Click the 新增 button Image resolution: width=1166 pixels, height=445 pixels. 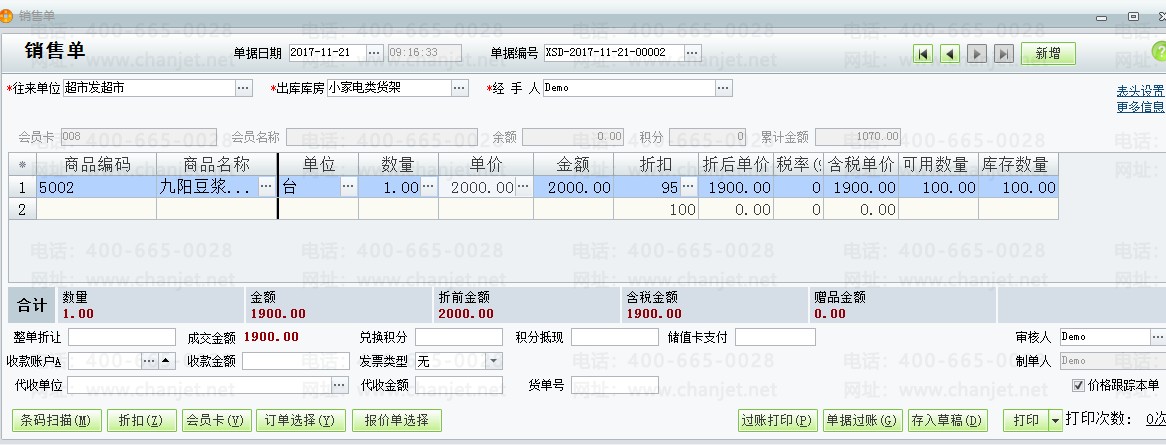point(1048,54)
